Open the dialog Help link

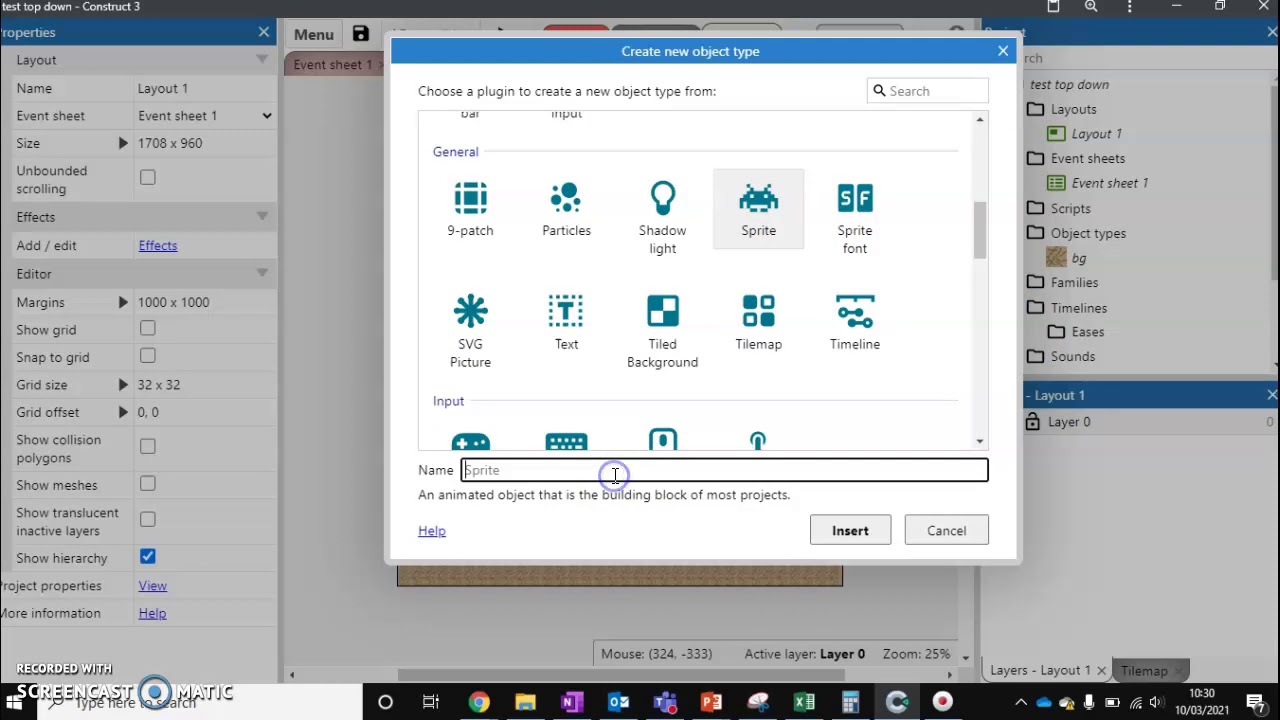pyautogui.click(x=432, y=531)
